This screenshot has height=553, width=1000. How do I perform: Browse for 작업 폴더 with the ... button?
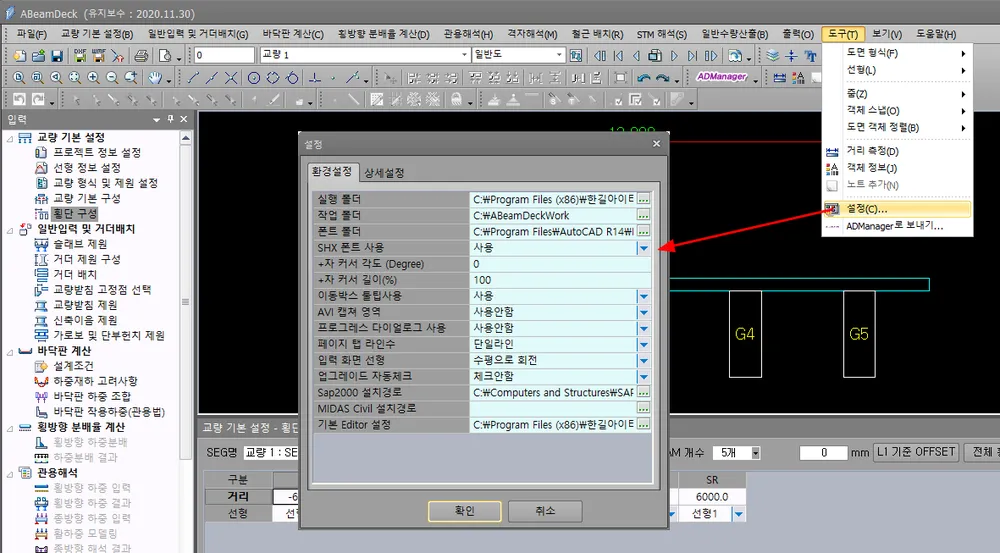point(643,215)
